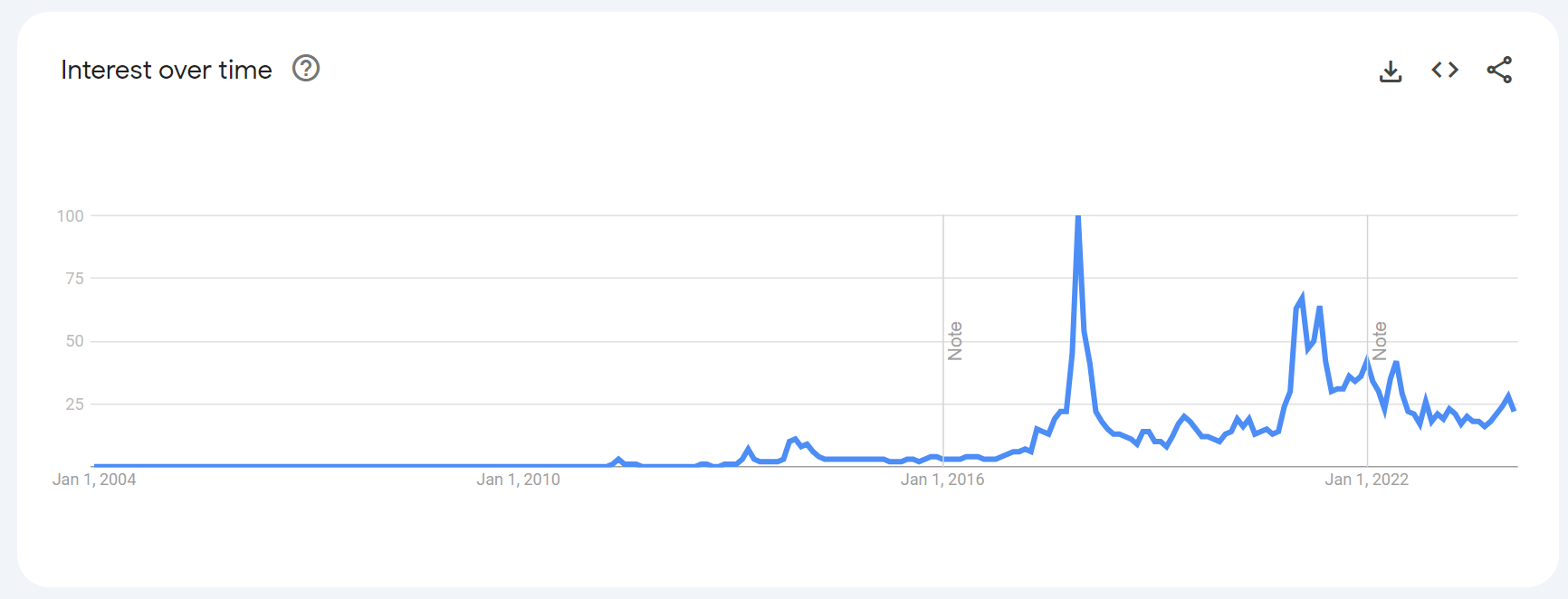Click the Jan 1, 2022 axis label
Screen dimensions: 1568x599
point(1368,480)
